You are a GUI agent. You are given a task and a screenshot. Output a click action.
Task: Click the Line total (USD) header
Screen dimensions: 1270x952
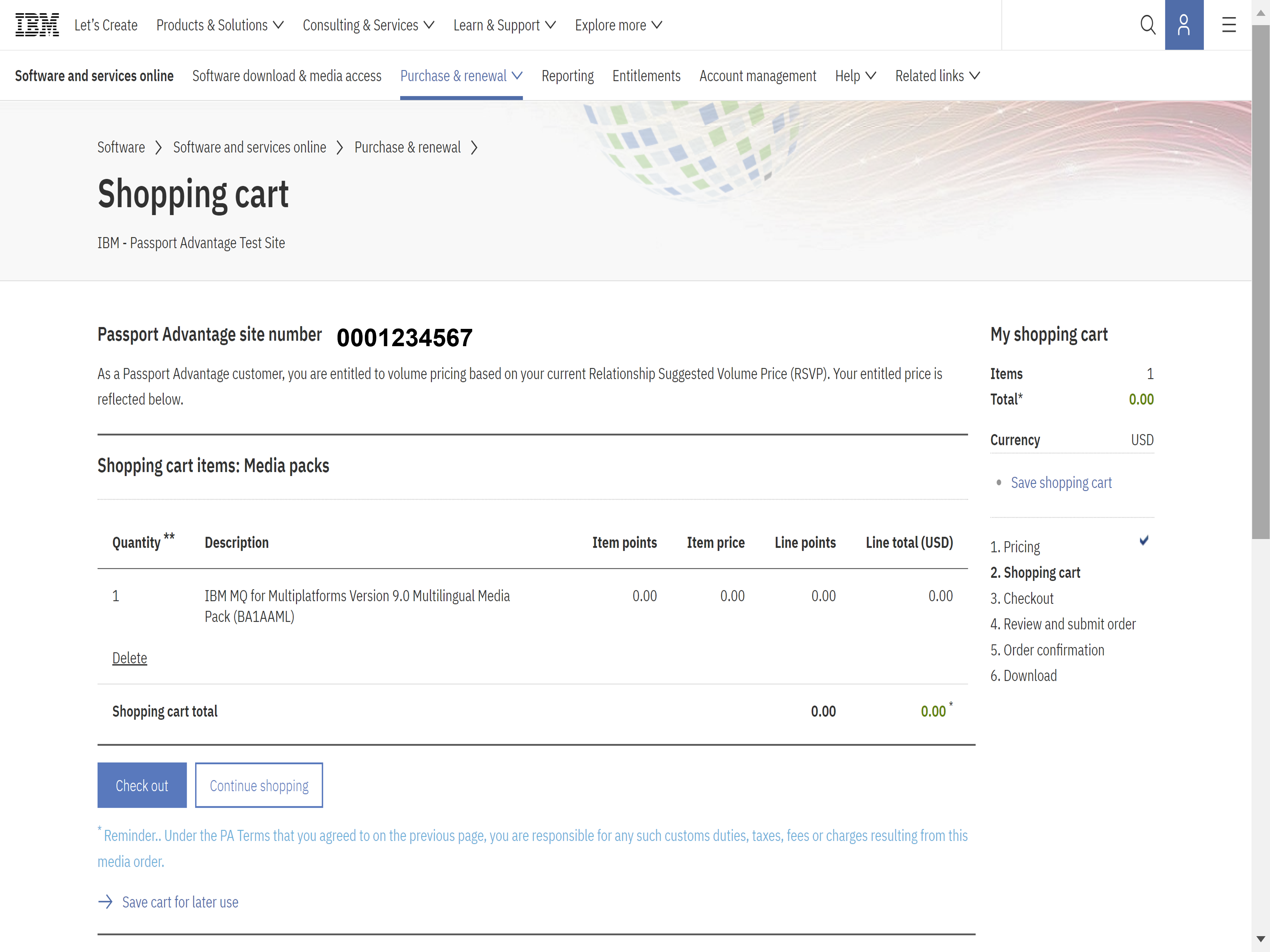pos(909,543)
